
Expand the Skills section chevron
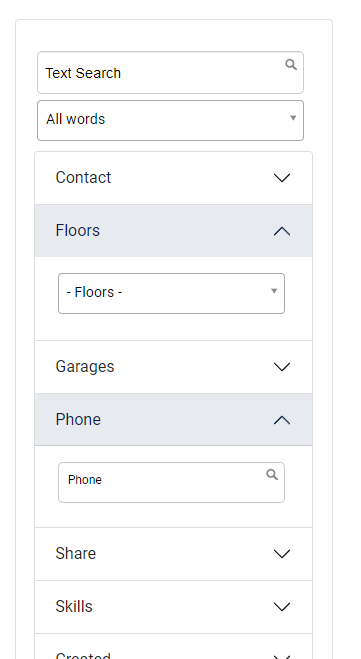[282, 607]
